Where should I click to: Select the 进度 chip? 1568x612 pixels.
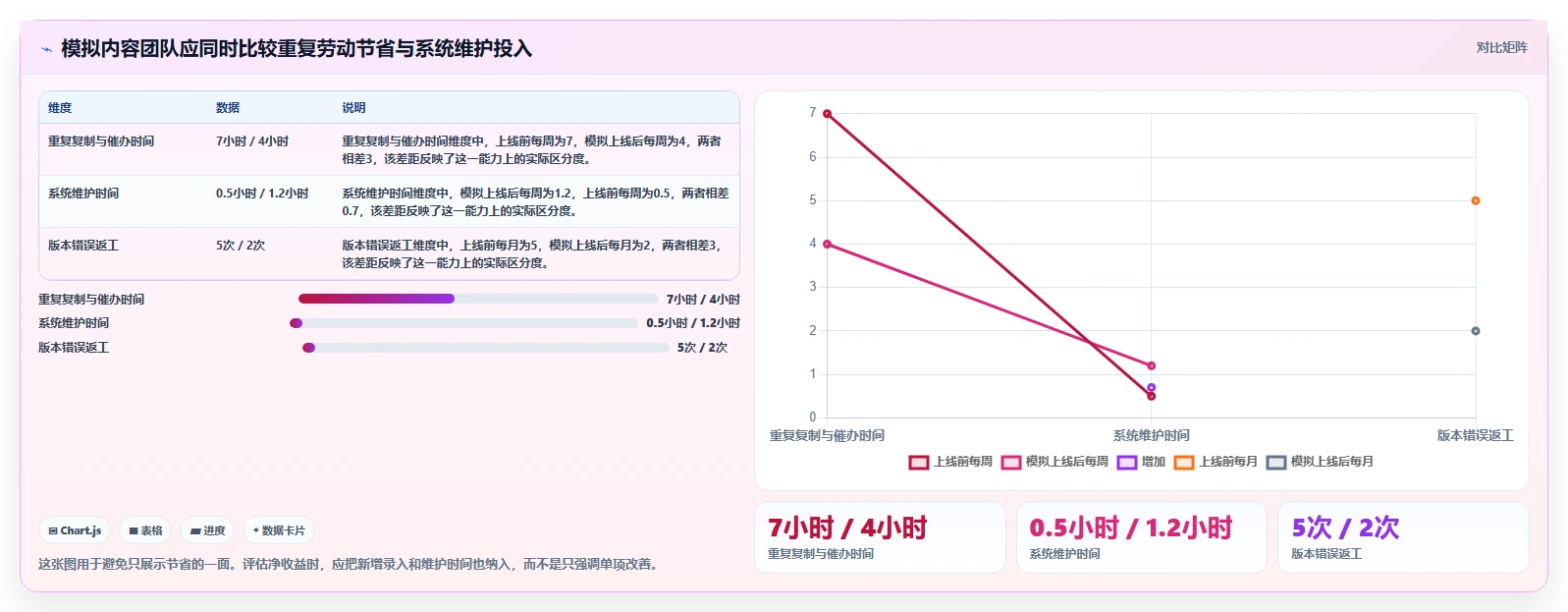(207, 530)
